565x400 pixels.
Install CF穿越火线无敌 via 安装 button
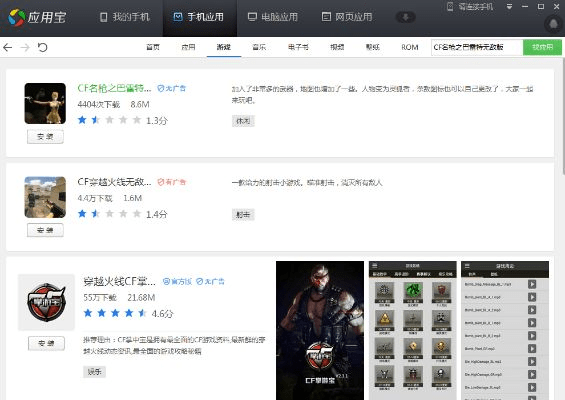click(45, 230)
